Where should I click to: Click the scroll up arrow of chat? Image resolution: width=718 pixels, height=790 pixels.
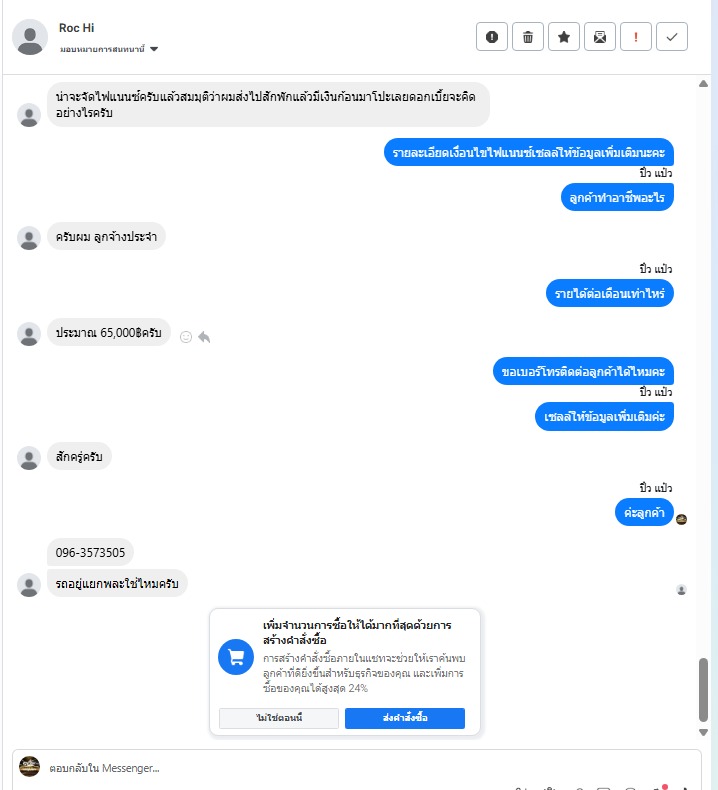[x=703, y=84]
